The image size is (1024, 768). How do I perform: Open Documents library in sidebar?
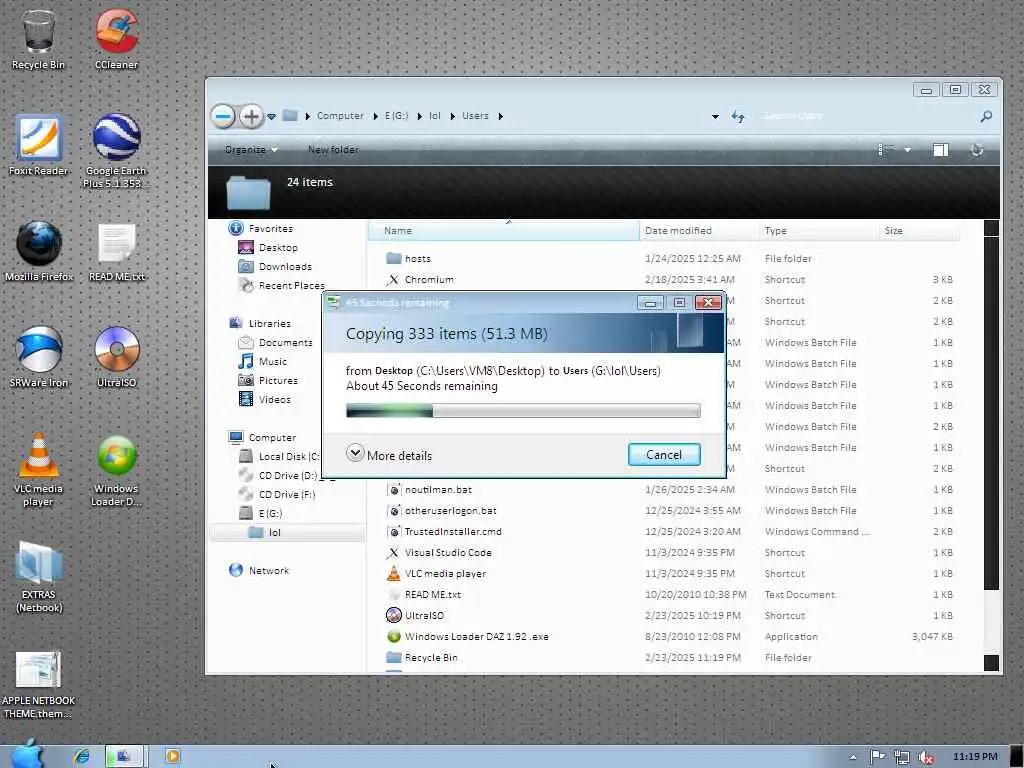coord(275,342)
